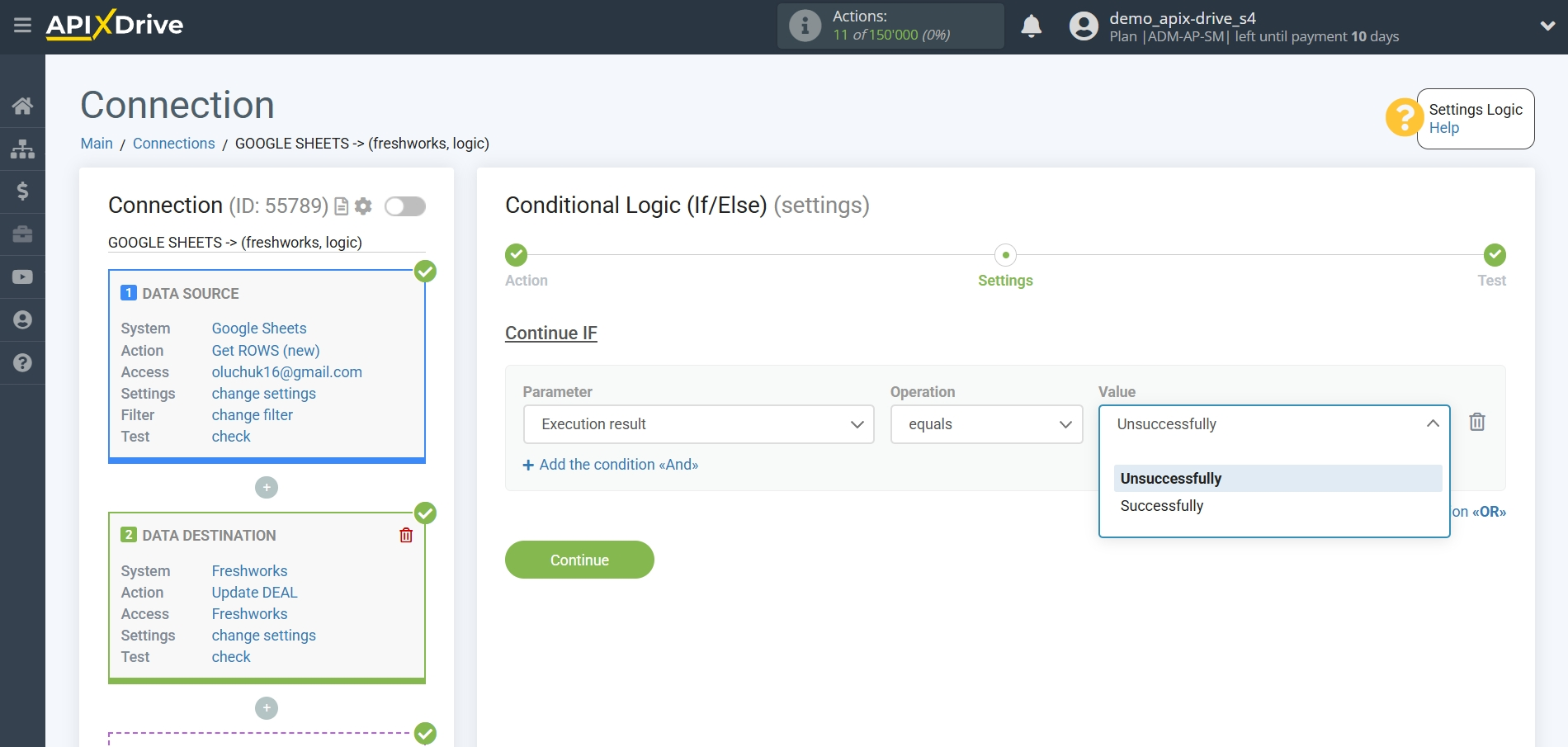Open the connection notes document icon
Screen dimensions: 1568x747
click(342, 206)
